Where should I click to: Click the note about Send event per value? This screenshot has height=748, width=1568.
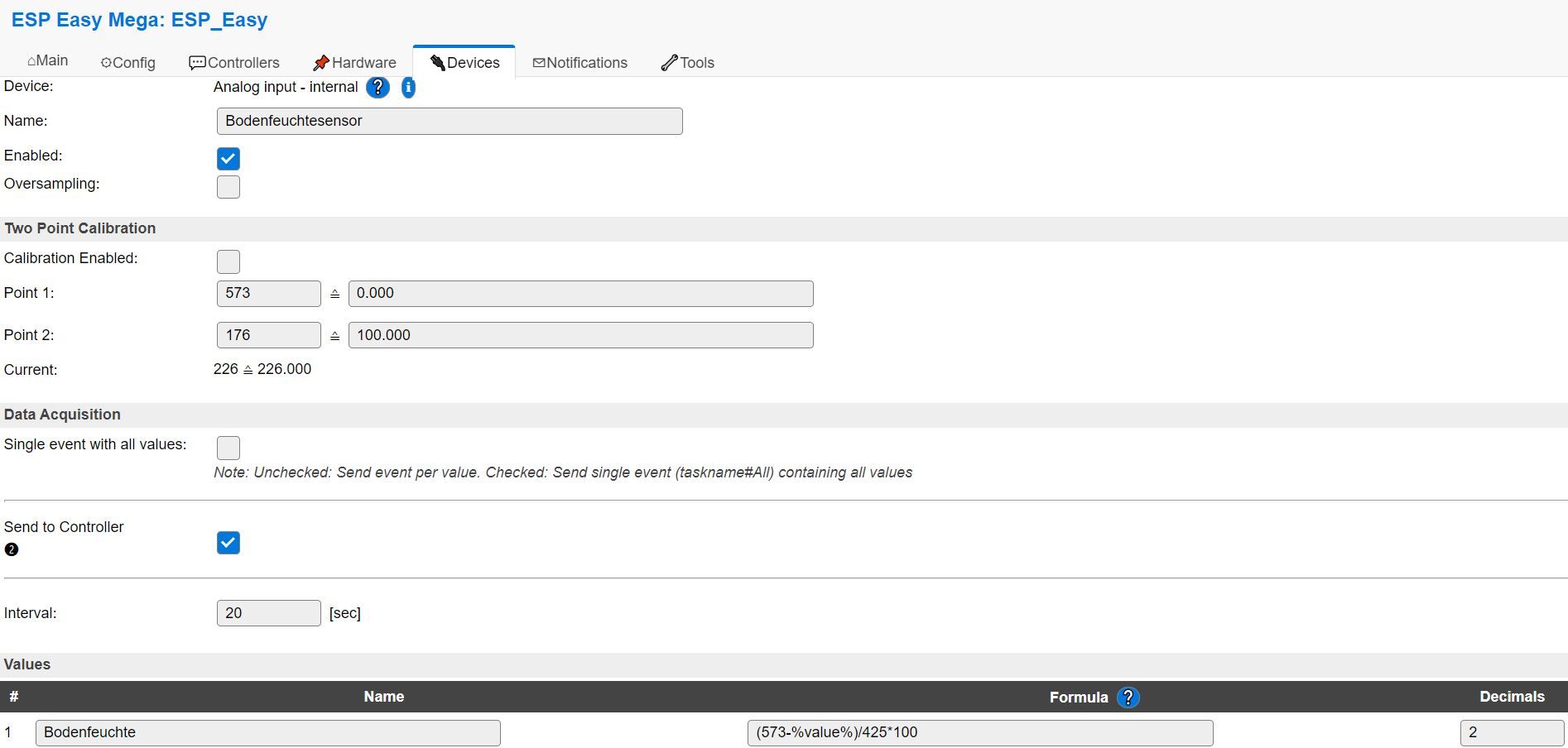[563, 472]
